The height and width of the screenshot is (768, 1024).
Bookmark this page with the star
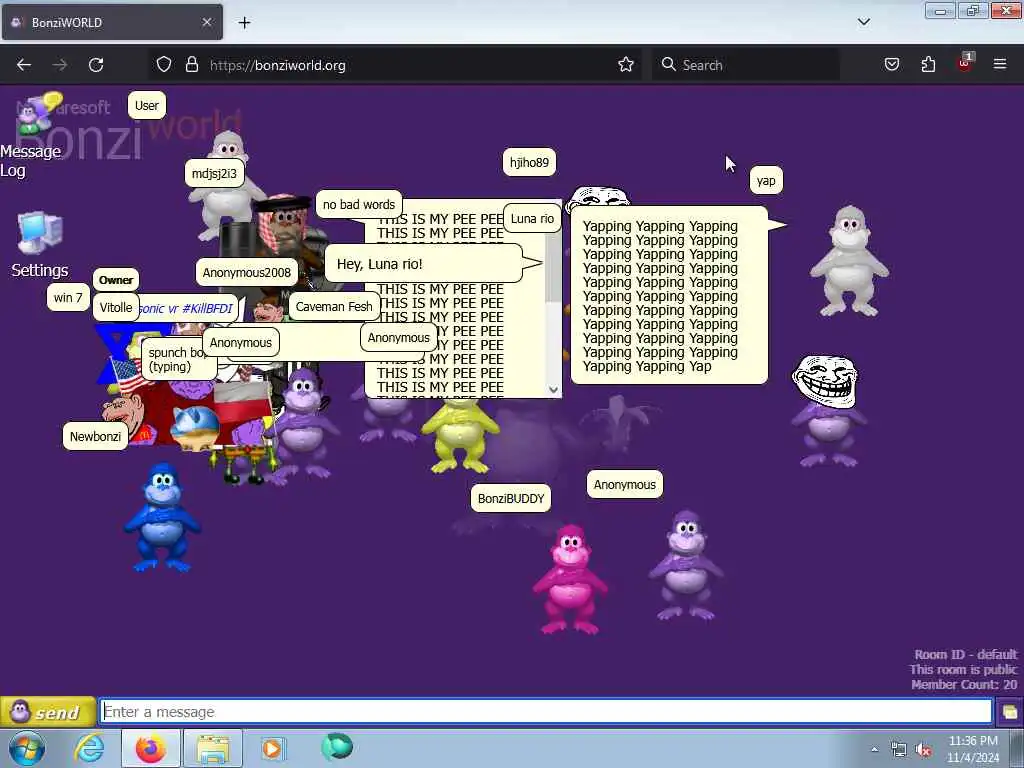pos(626,65)
